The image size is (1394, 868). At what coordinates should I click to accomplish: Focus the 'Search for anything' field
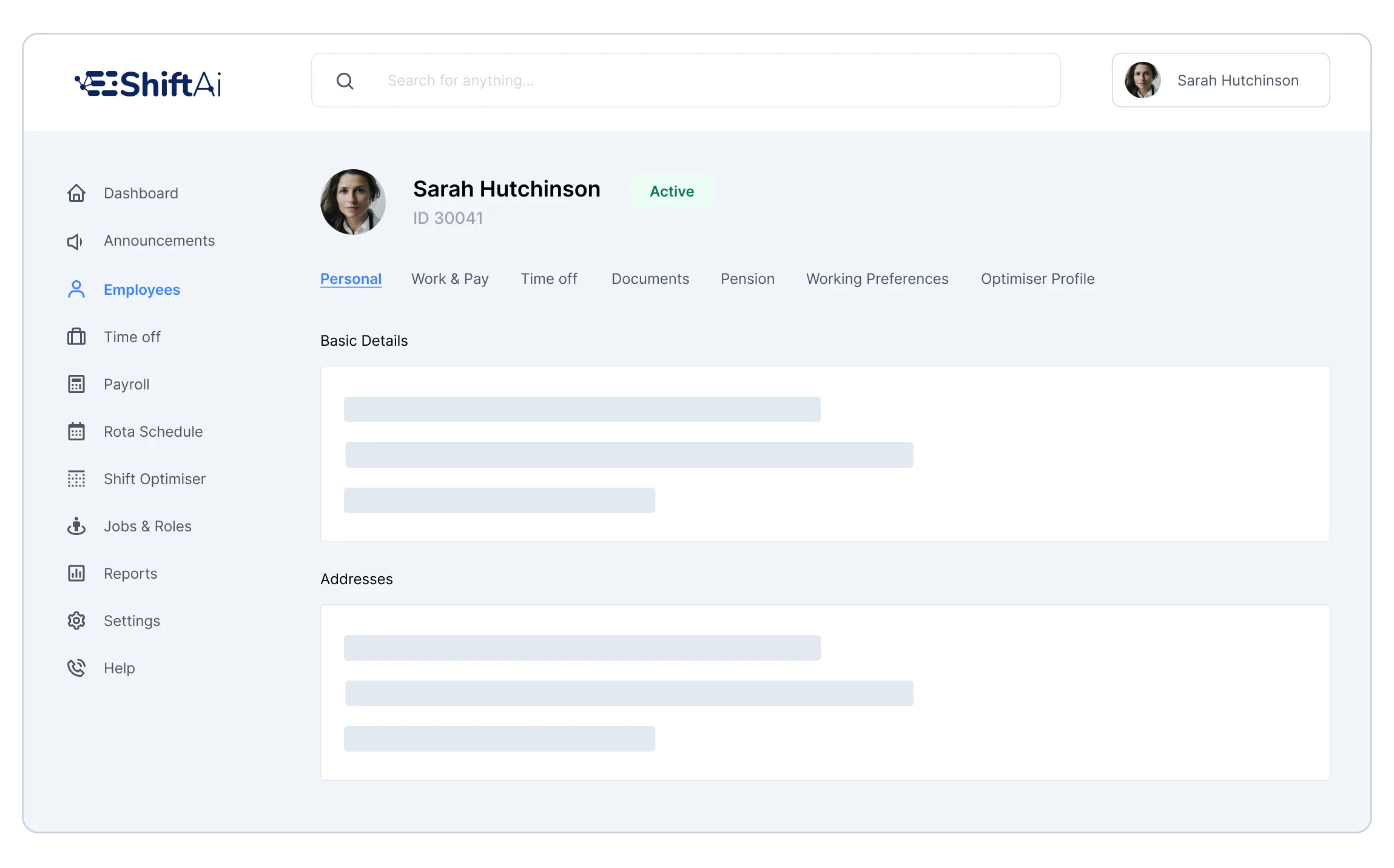coord(685,80)
